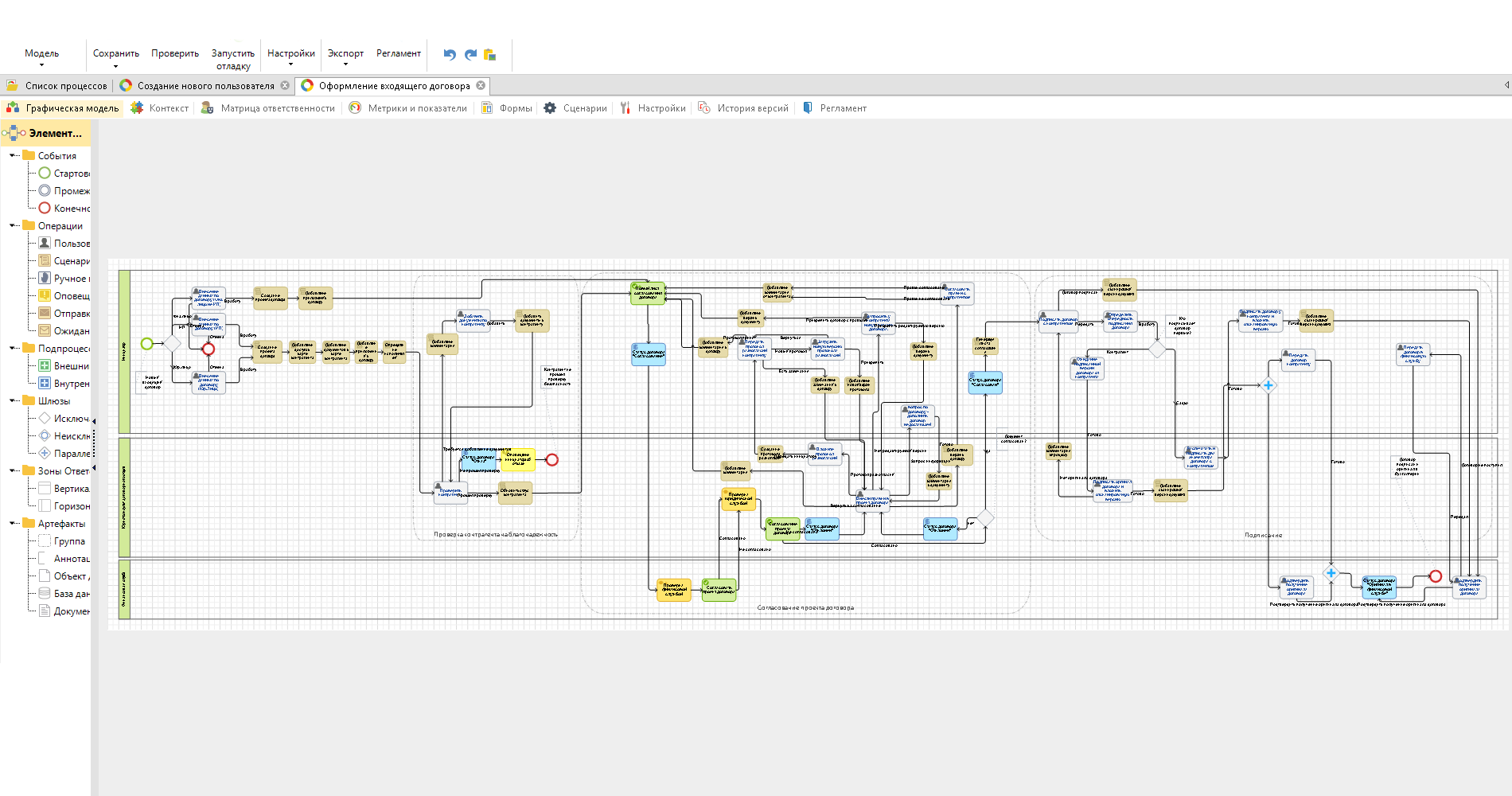Image resolution: width=1512 pixels, height=796 pixels.
Task: Open the Графическая модель view
Action: point(63,107)
